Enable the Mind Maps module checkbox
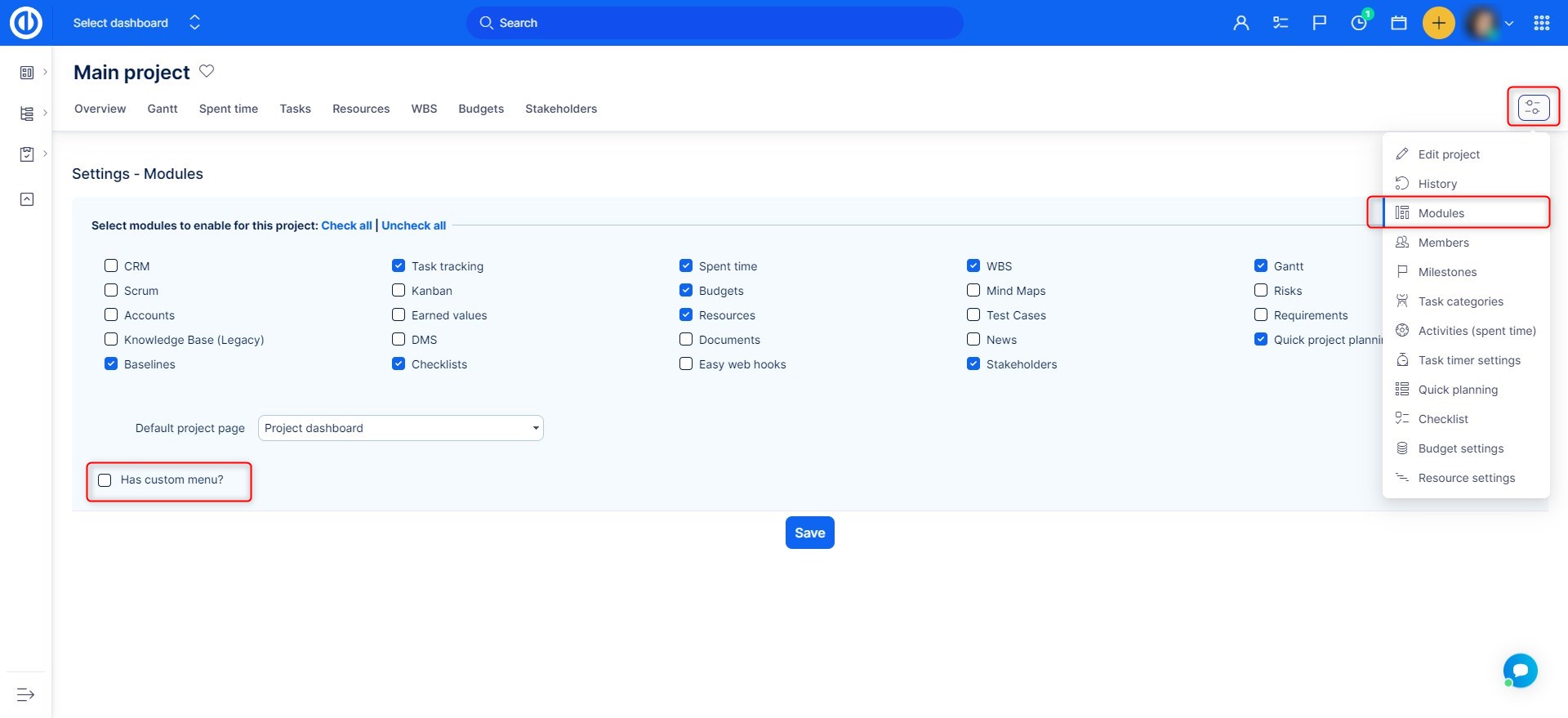The image size is (1568, 718). pos(973,290)
